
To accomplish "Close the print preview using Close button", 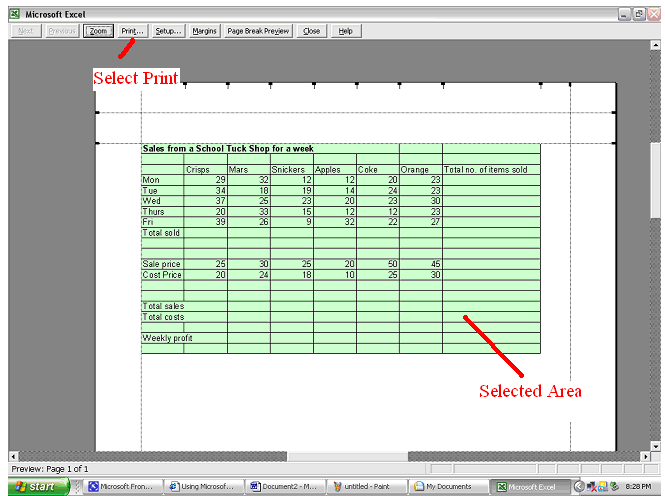I will tap(312, 31).
